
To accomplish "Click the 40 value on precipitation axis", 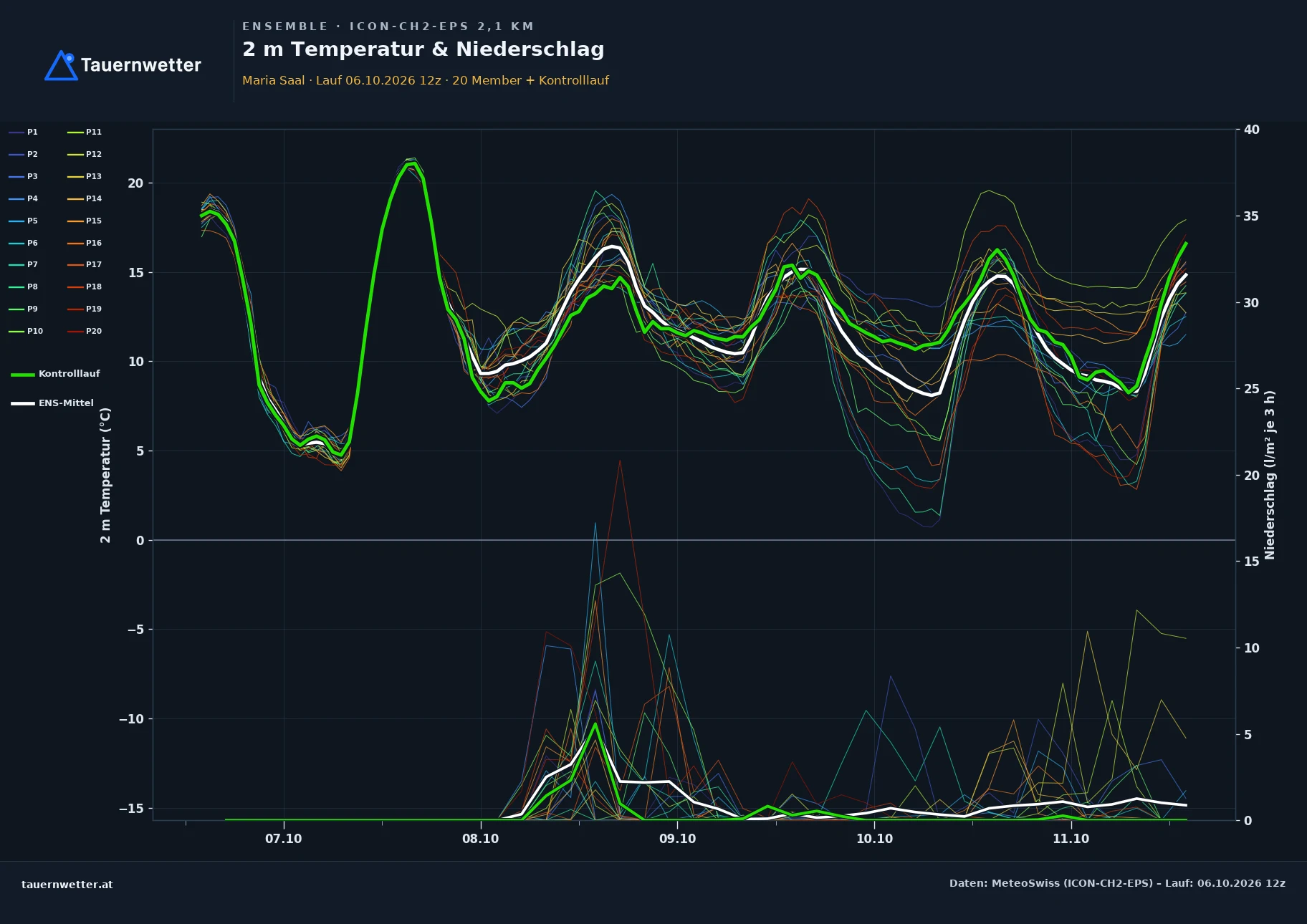I will 1252,130.
